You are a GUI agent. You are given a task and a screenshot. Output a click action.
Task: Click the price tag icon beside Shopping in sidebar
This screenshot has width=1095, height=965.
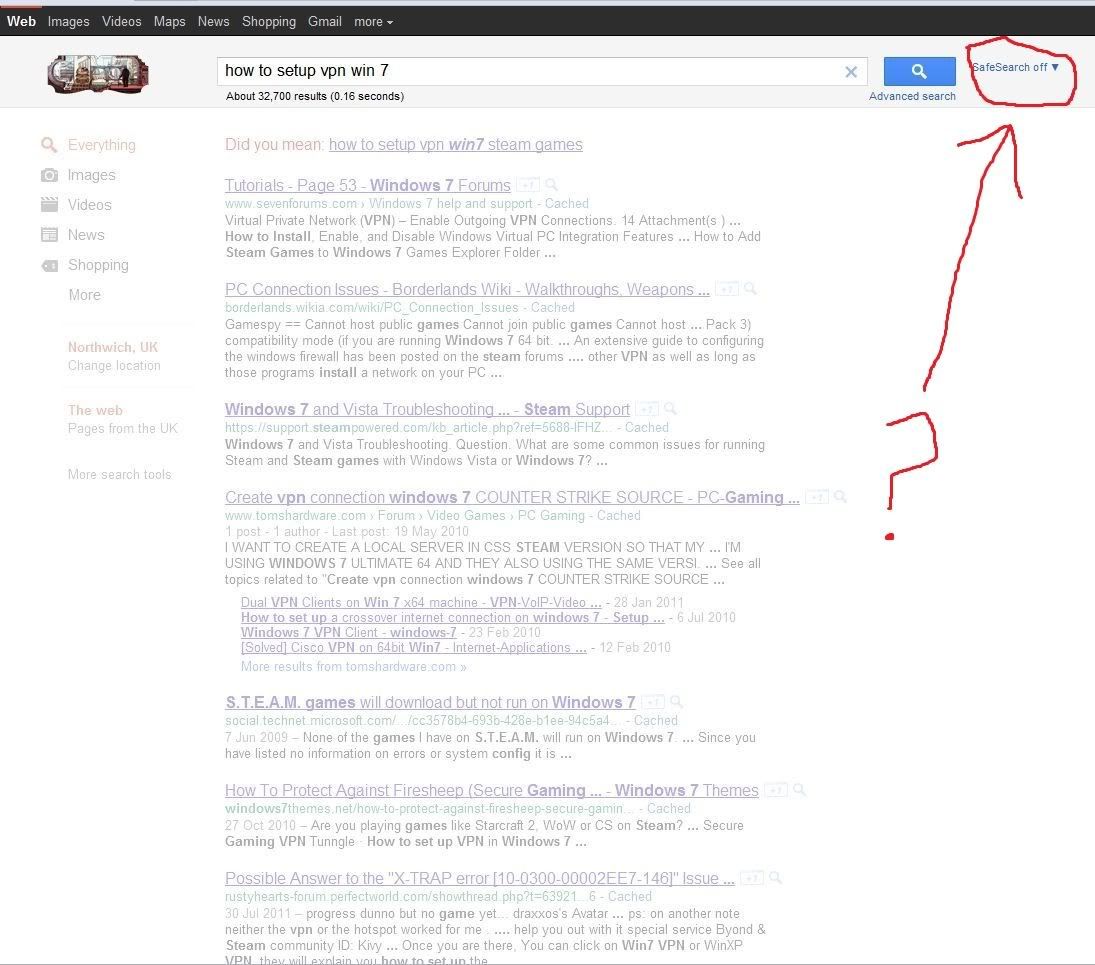[x=50, y=265]
